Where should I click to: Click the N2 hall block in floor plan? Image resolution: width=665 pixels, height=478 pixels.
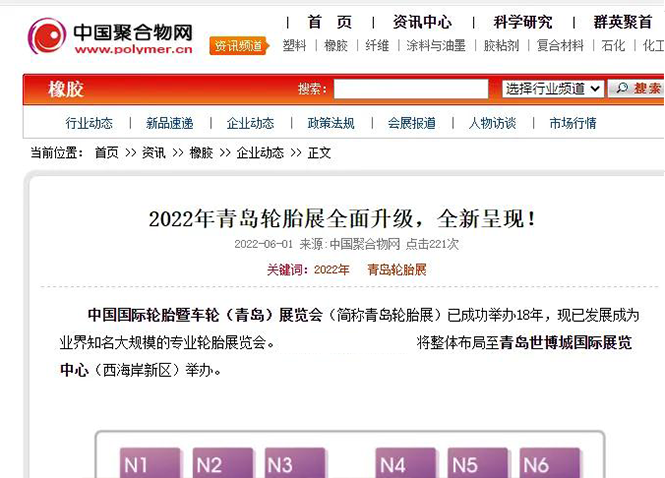(x=223, y=463)
